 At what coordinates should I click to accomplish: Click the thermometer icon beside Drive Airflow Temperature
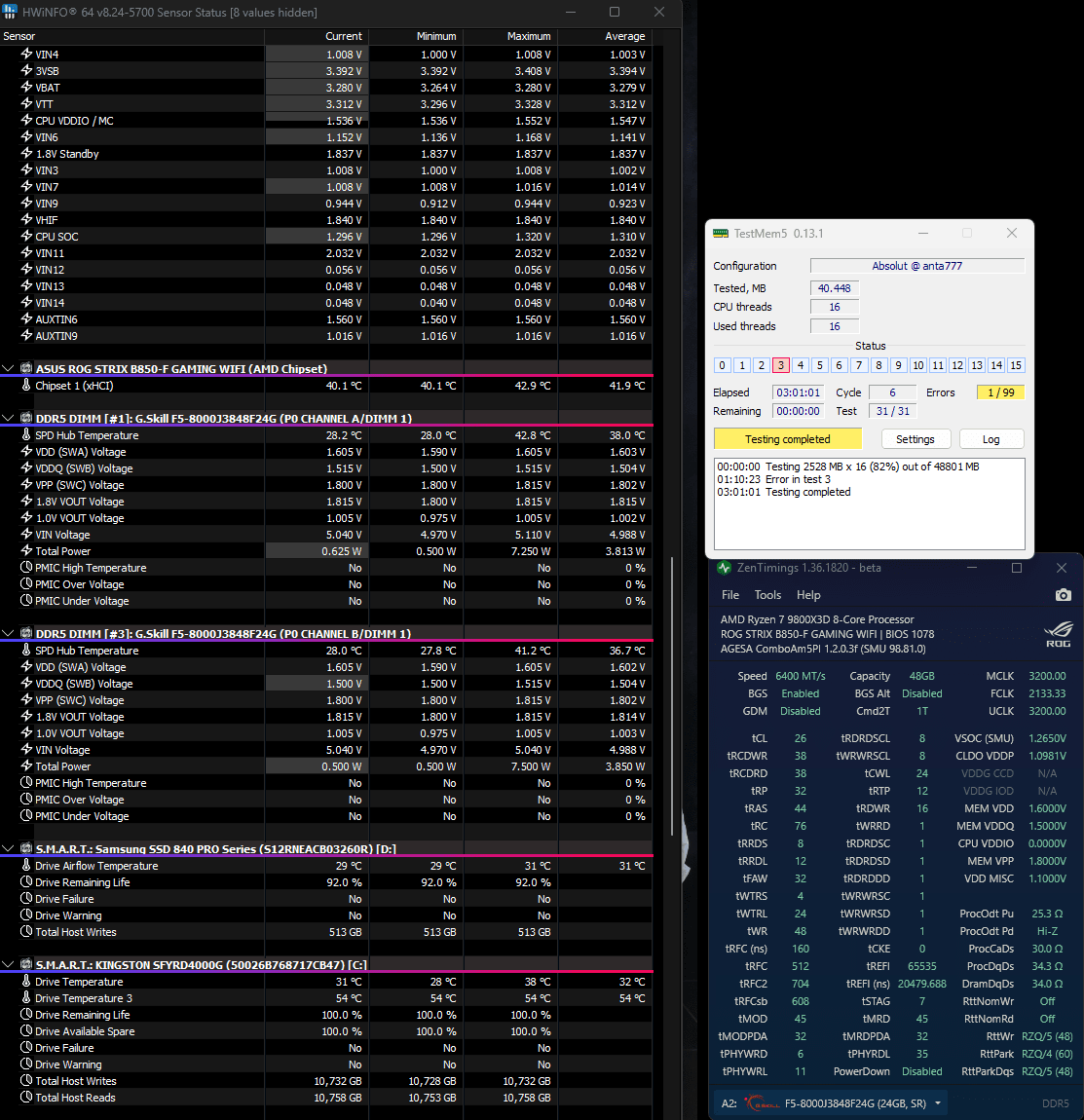26,865
